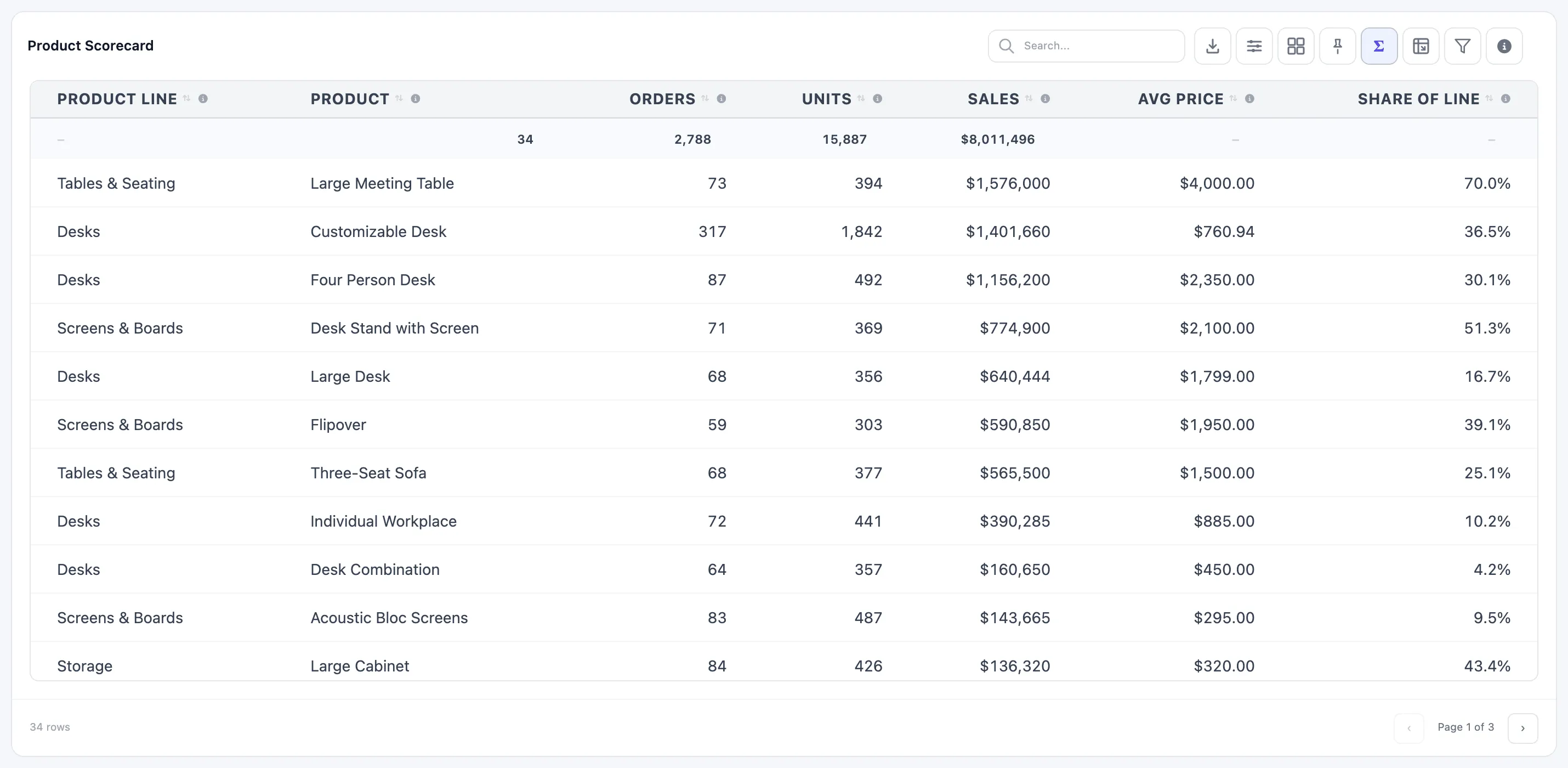The image size is (1568, 768).
Task: Sort by Avg Price column sort arrows
Action: (1233, 99)
